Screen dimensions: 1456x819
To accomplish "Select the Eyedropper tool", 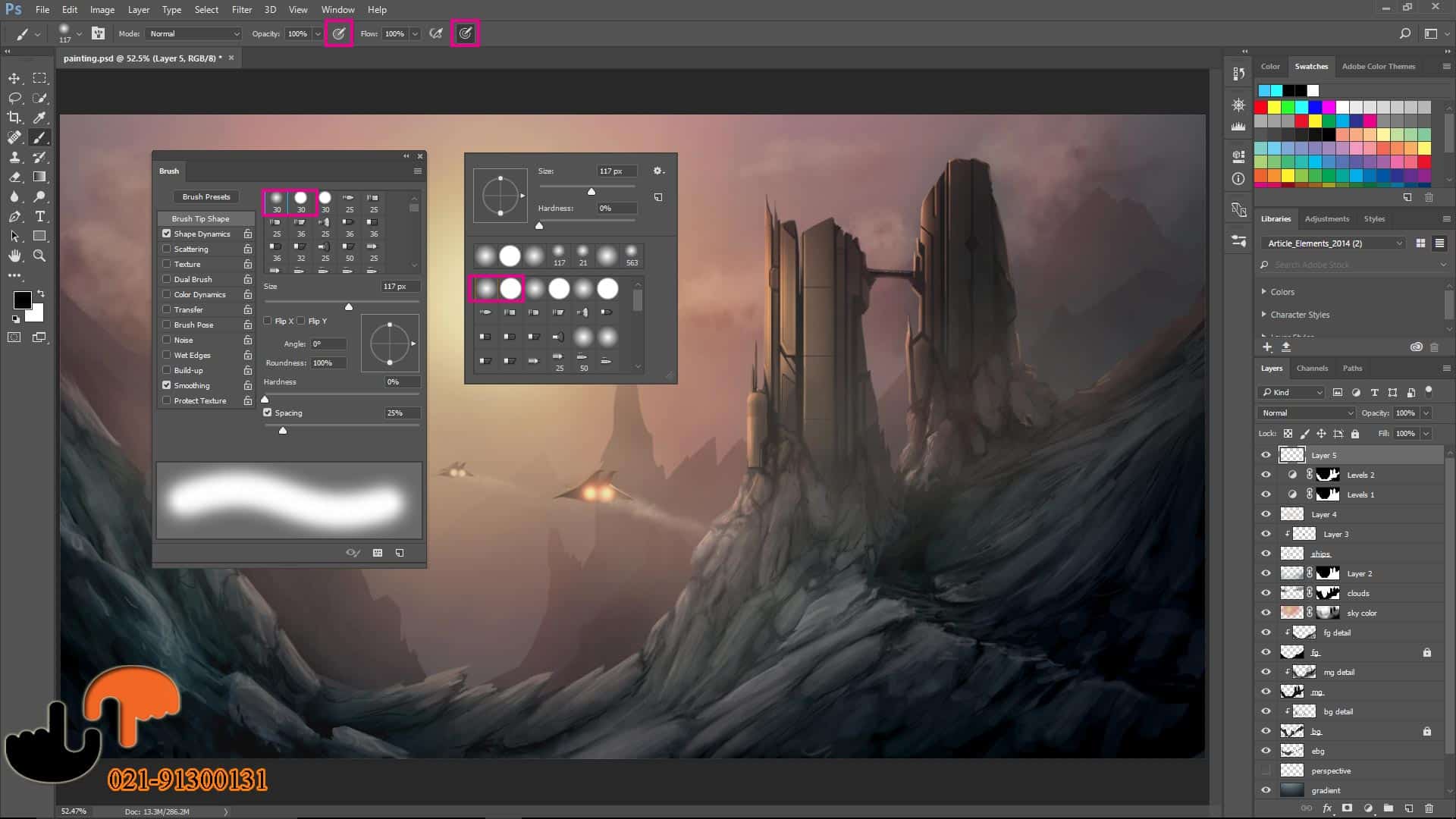I will coord(39,118).
